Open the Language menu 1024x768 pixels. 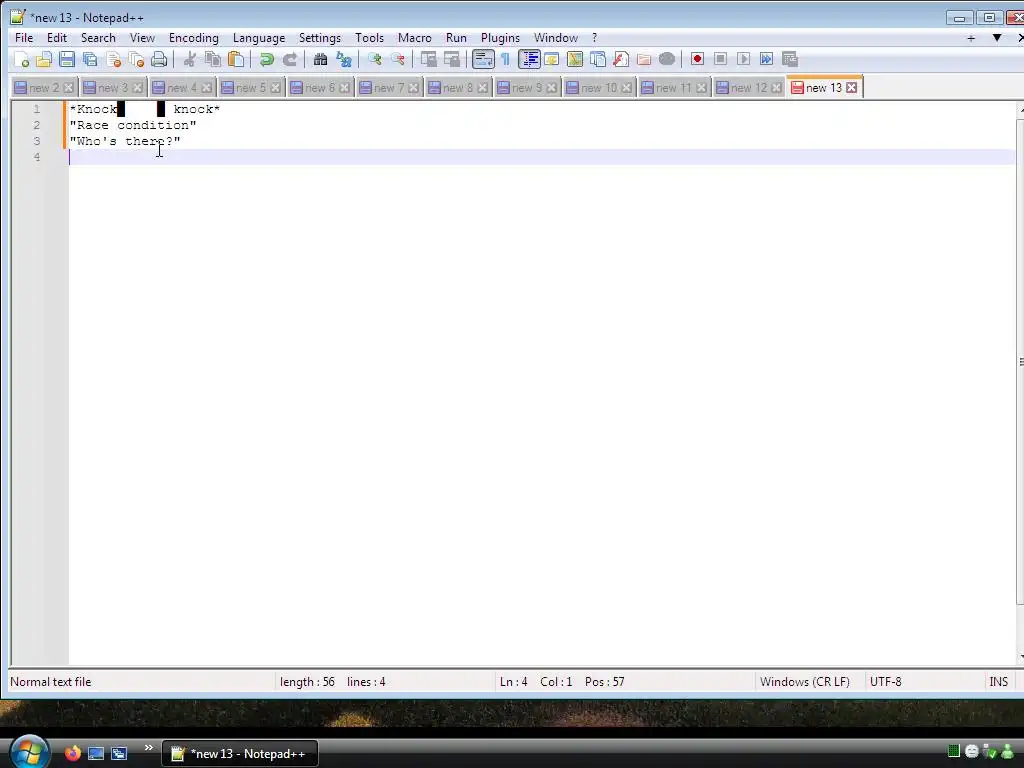point(259,38)
